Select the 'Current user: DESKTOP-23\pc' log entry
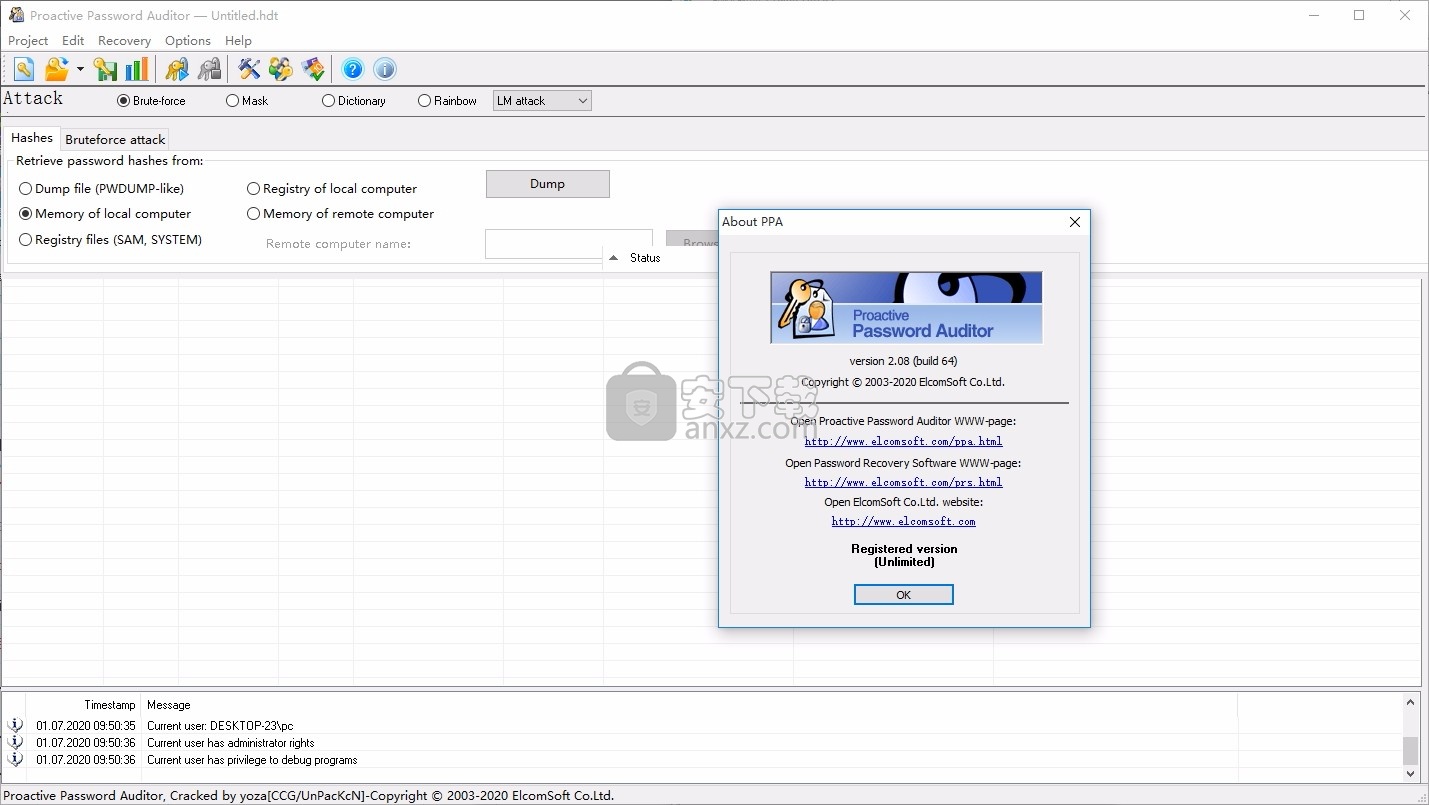The height and width of the screenshot is (805, 1429). click(220, 726)
